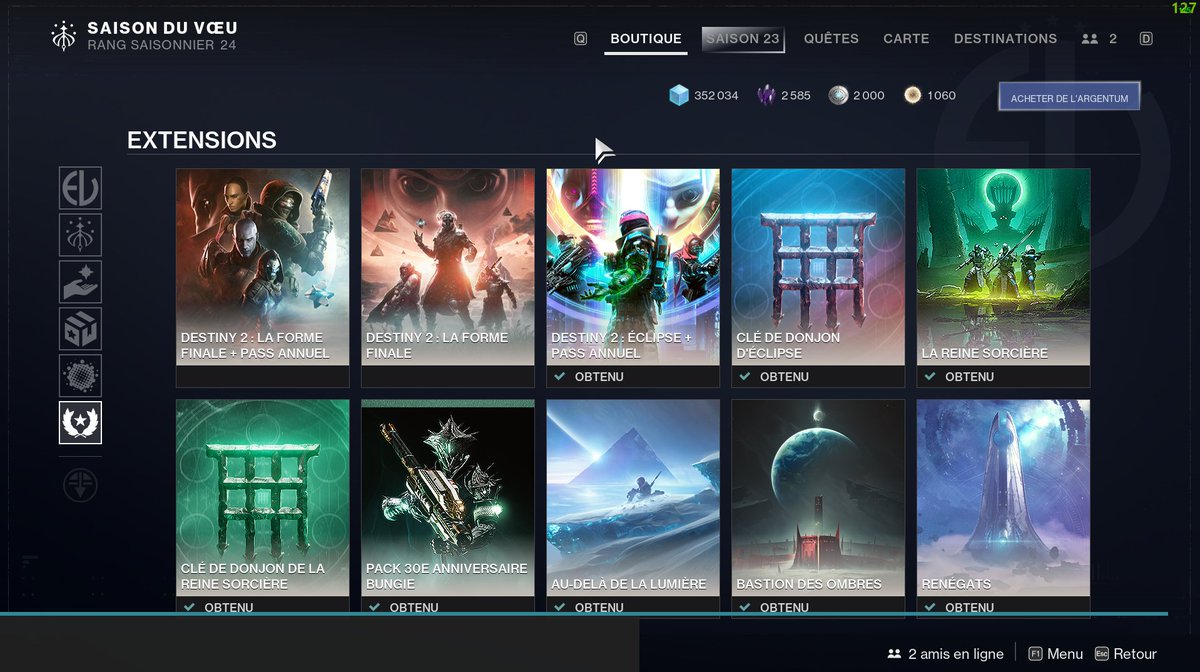Select La Reine Sorcière expansion card
Image resolution: width=1200 pixels, height=672 pixels.
1003,277
